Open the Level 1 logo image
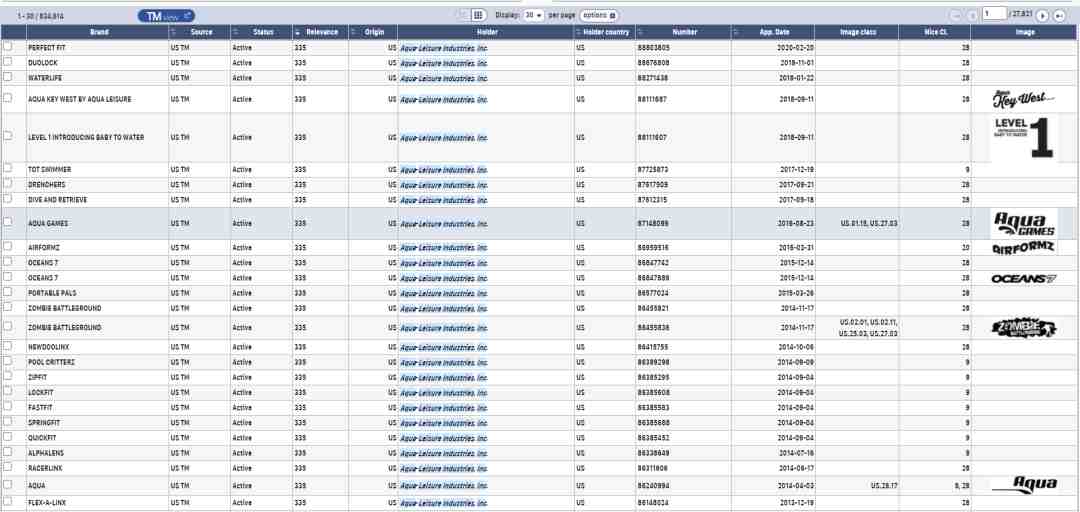 [x=1024, y=137]
